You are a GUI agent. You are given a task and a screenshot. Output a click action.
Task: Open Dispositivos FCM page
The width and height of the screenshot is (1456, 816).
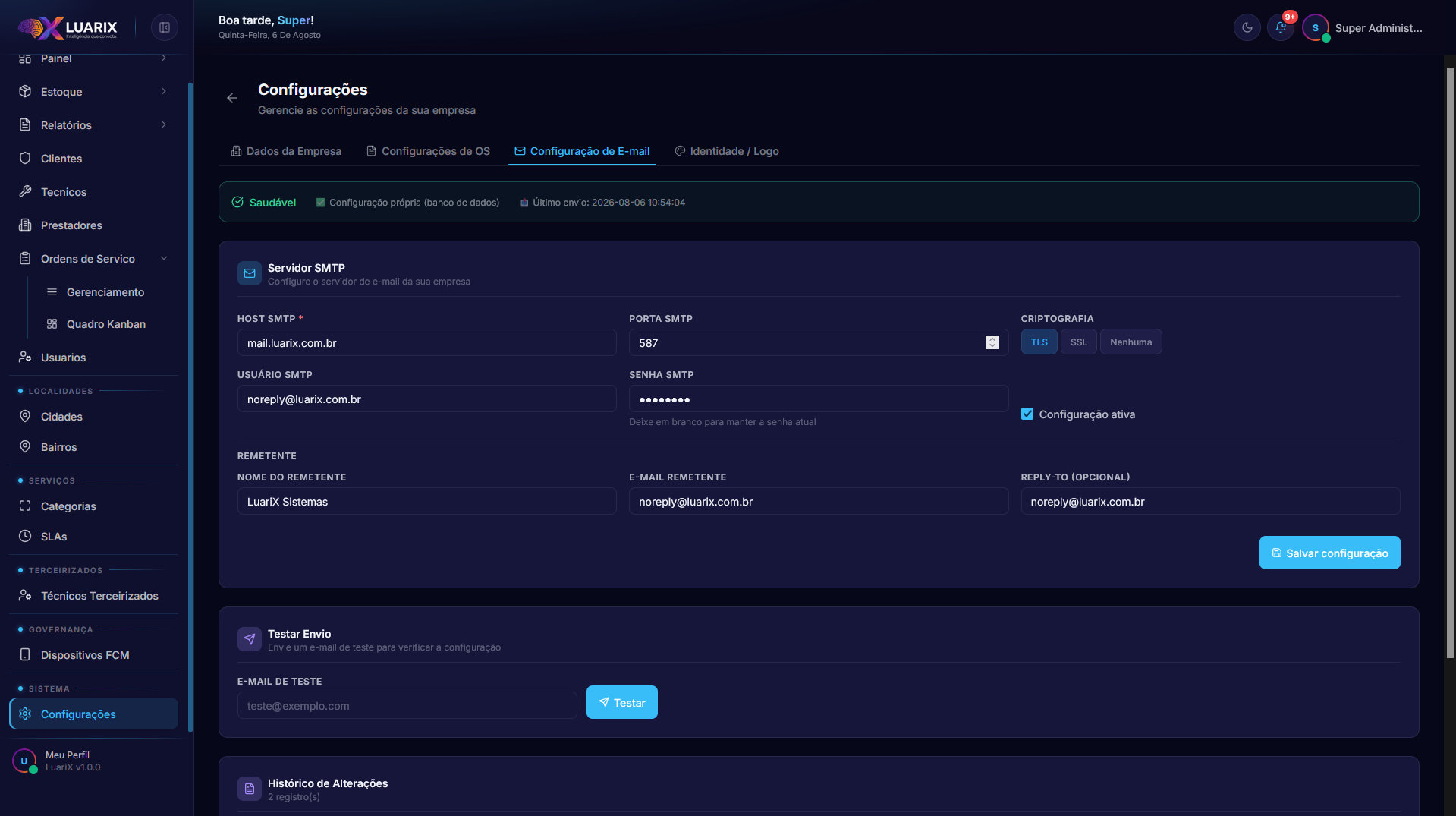coord(94,654)
